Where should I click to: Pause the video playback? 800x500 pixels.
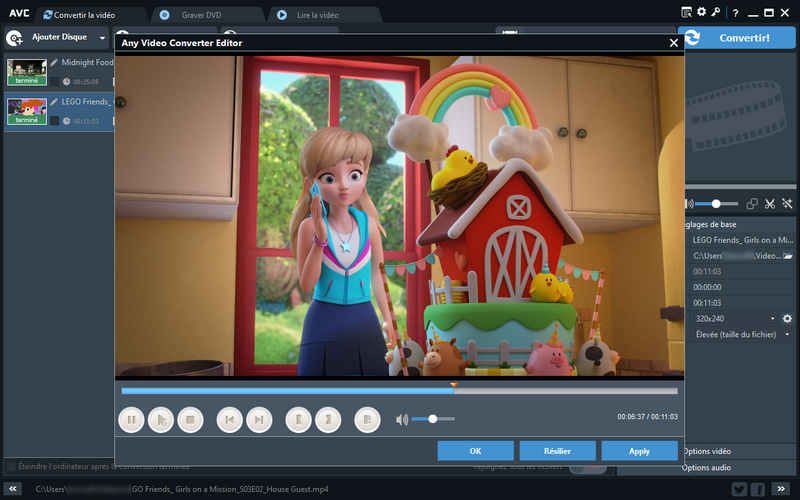tap(131, 420)
